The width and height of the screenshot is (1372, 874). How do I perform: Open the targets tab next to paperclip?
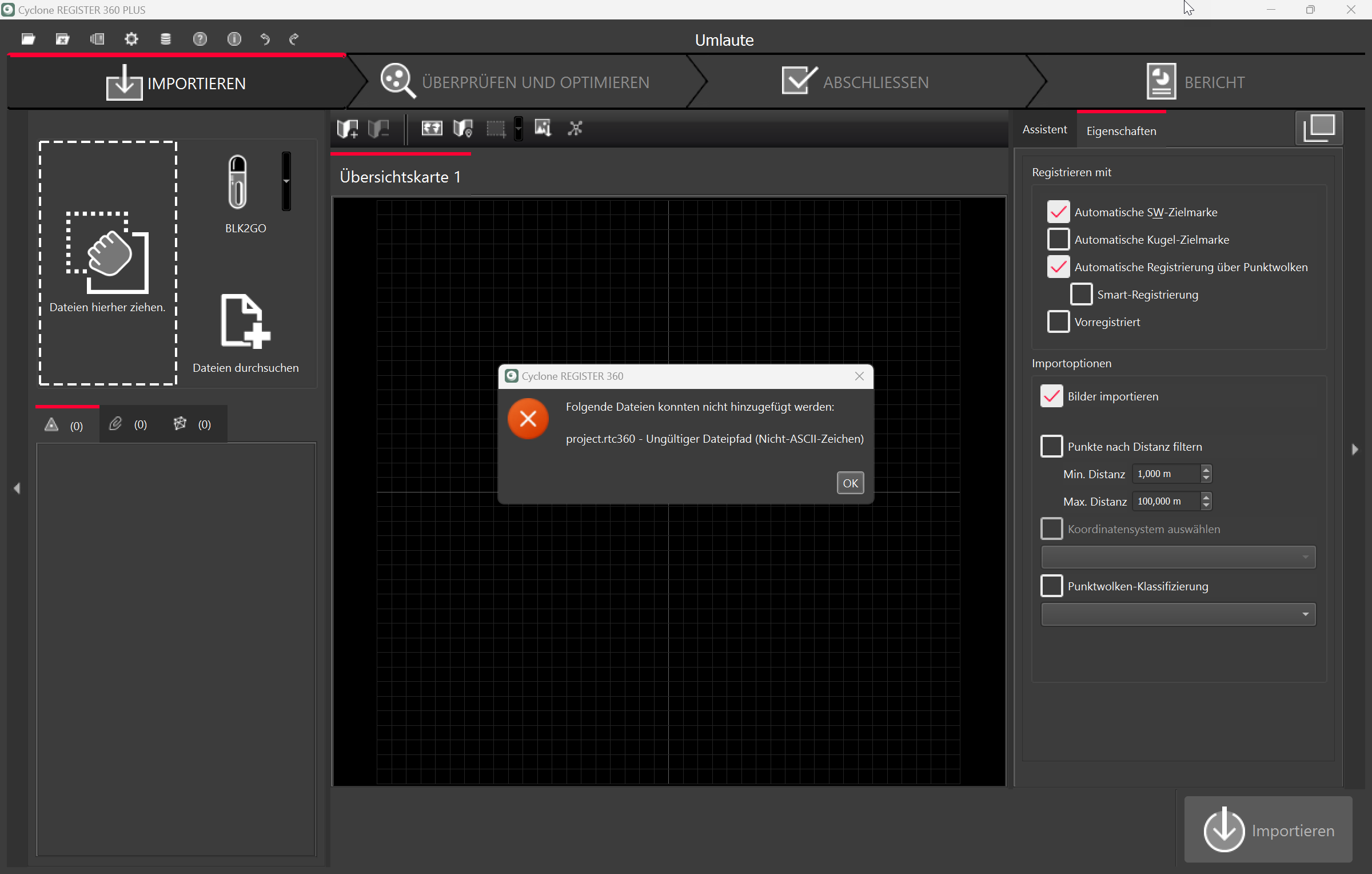coord(194,424)
